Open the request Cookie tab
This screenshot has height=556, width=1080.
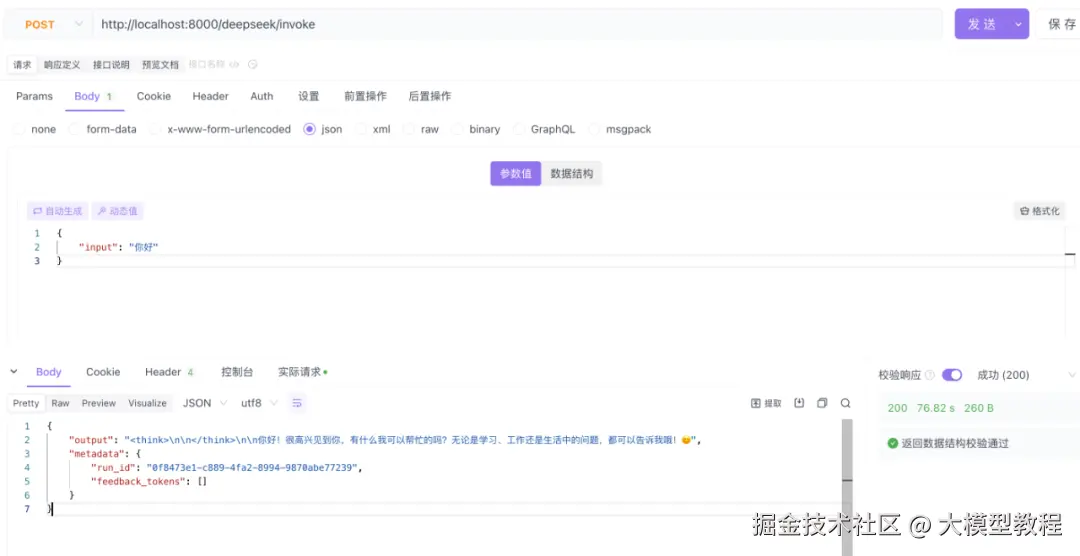click(x=154, y=96)
